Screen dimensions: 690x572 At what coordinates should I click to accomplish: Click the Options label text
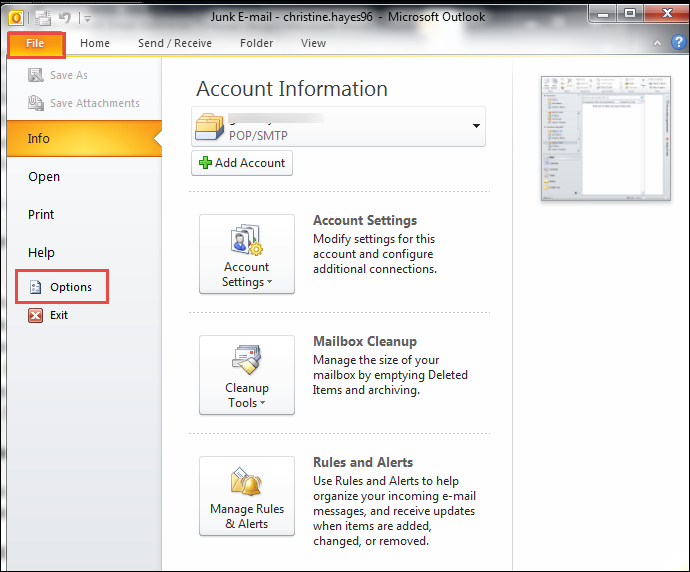point(71,287)
